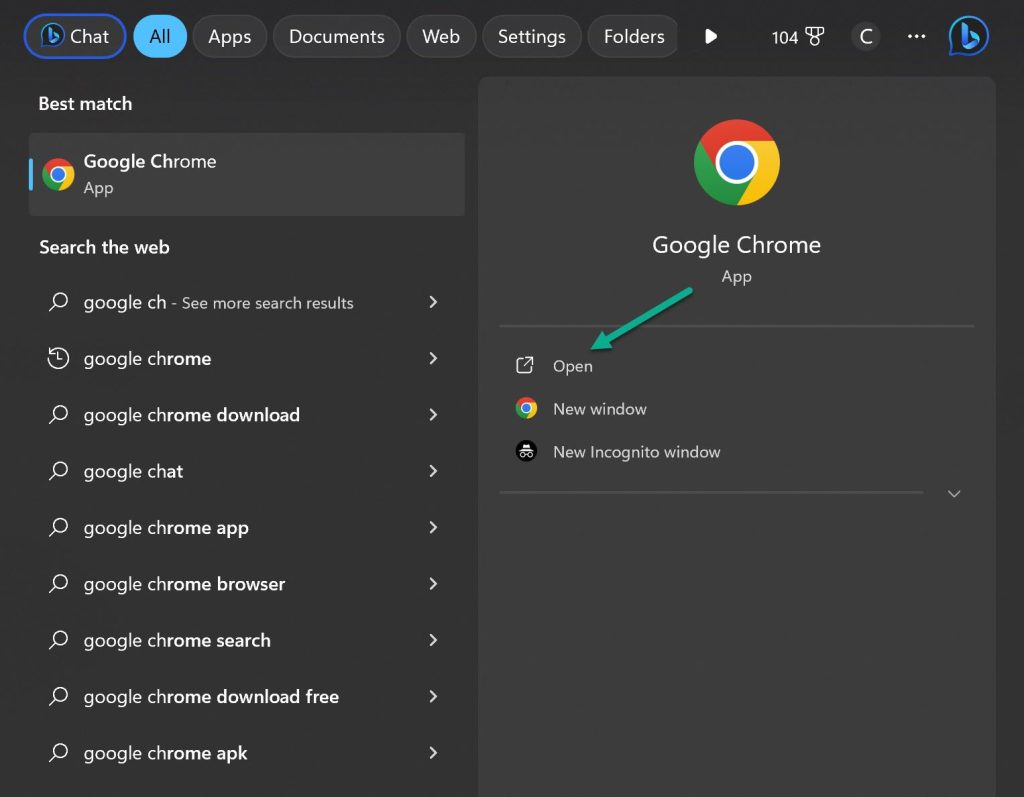This screenshot has height=797, width=1024.
Task: Select the Settings filter tab
Action: pyautogui.click(x=531, y=37)
